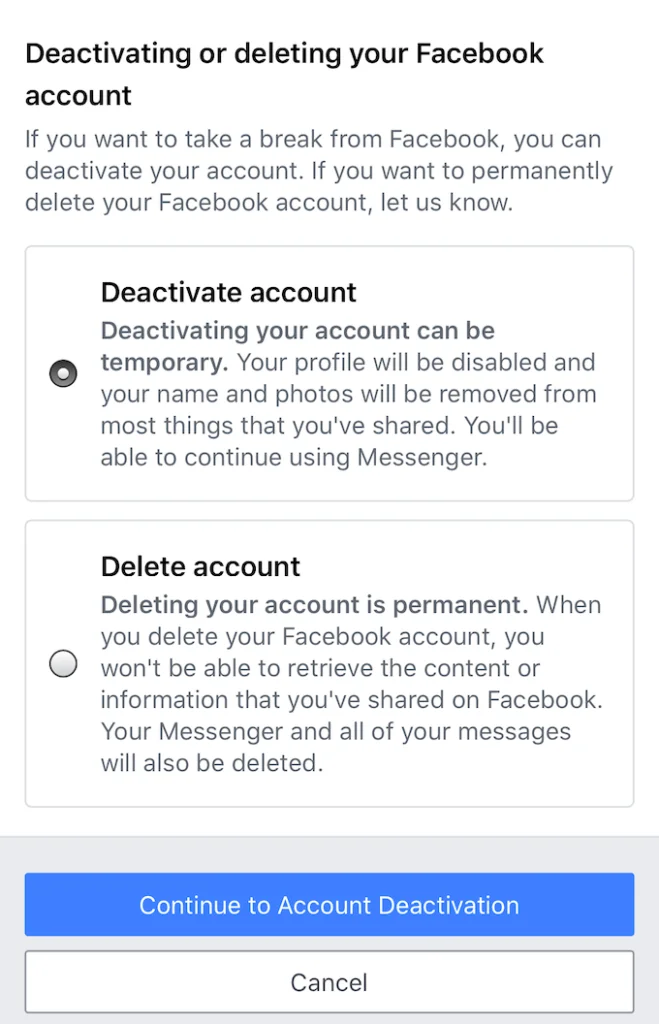Click the page title 'Deactivating or deleting your Facebook account'
659x1024 pixels.
284,74
